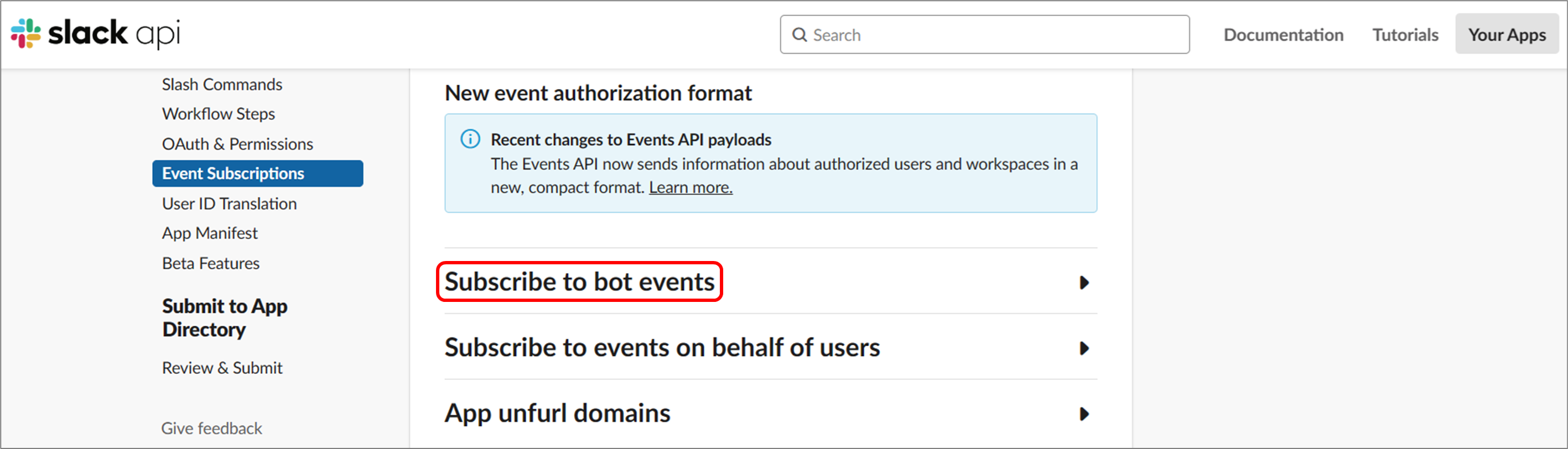Image resolution: width=1568 pixels, height=449 pixels.
Task: Select Workflow Steps in the sidebar
Action: click(219, 114)
